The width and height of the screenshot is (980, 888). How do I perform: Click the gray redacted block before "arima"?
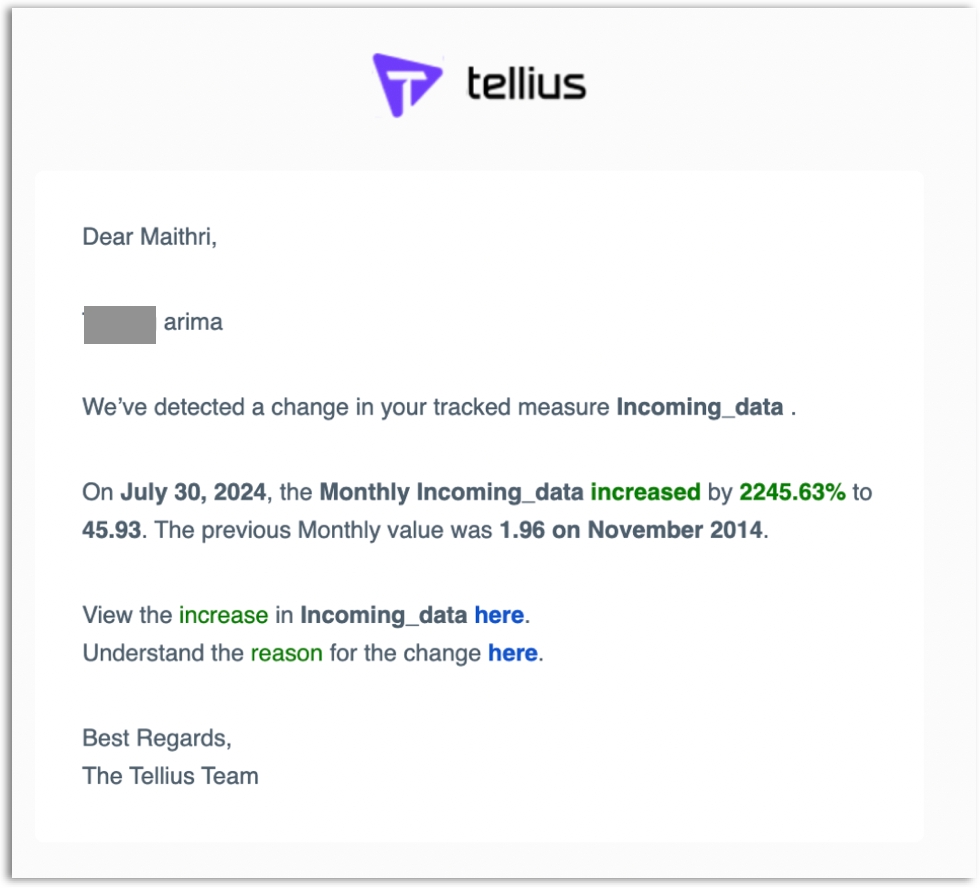(x=120, y=325)
